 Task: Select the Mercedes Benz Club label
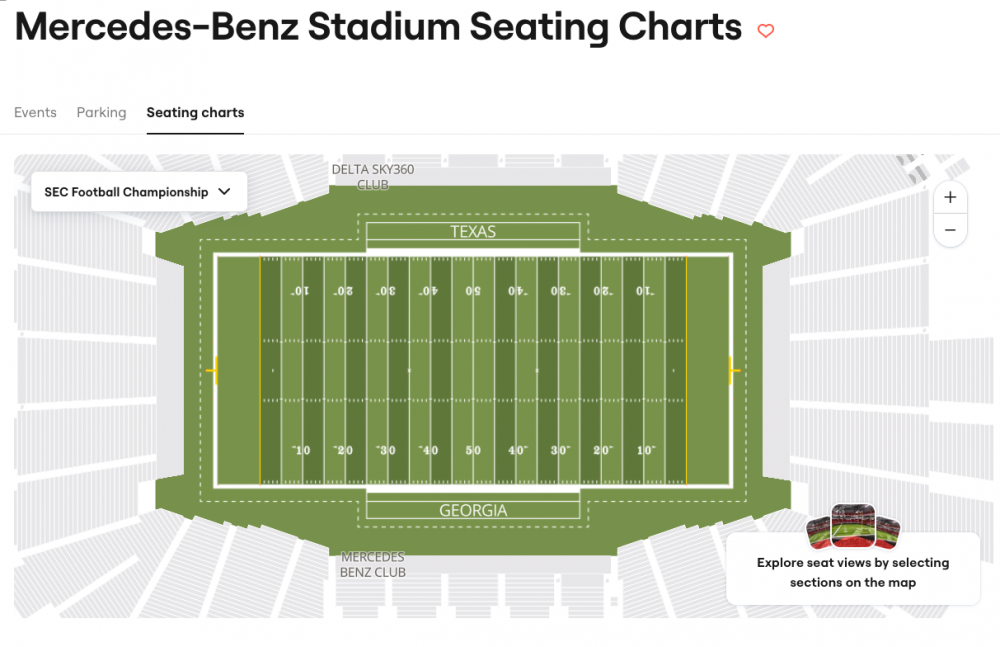pyautogui.click(x=373, y=565)
